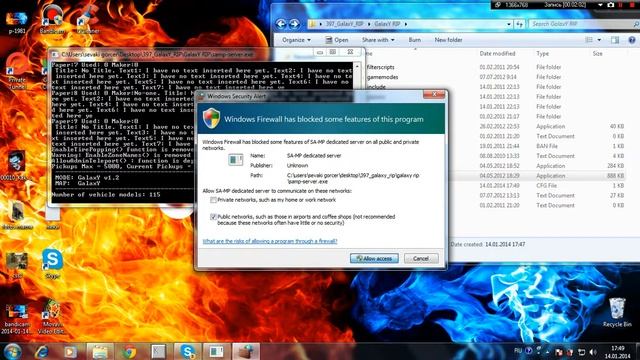Sort by the Size column header
640x360 pixels.
pos(598,53)
